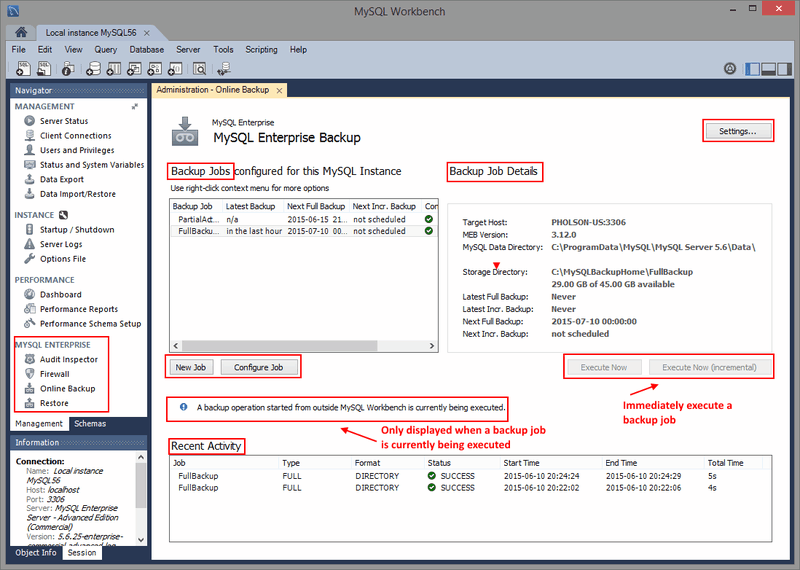Switch to the Object Info tab
This screenshot has height=570, width=800.
click(36, 553)
